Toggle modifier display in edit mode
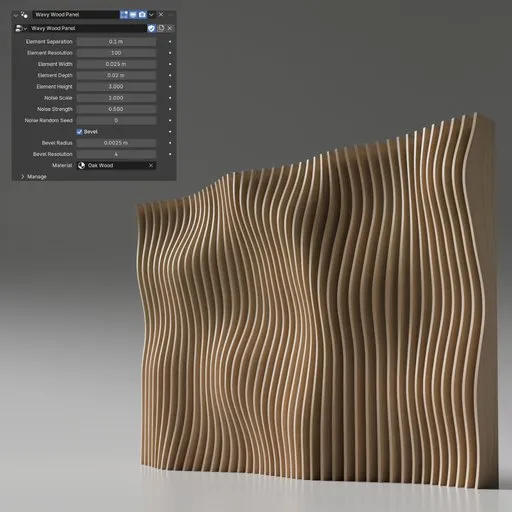 pos(124,15)
